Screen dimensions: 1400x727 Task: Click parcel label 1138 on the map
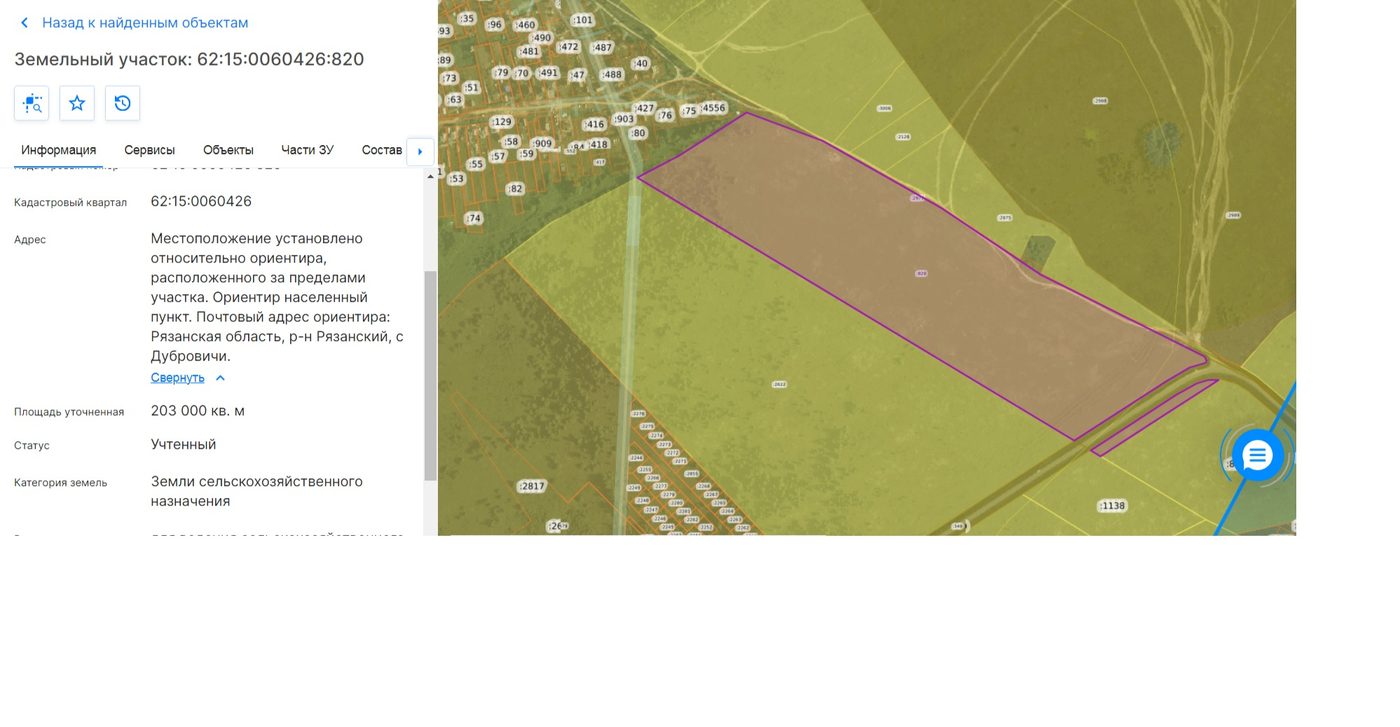1112,506
